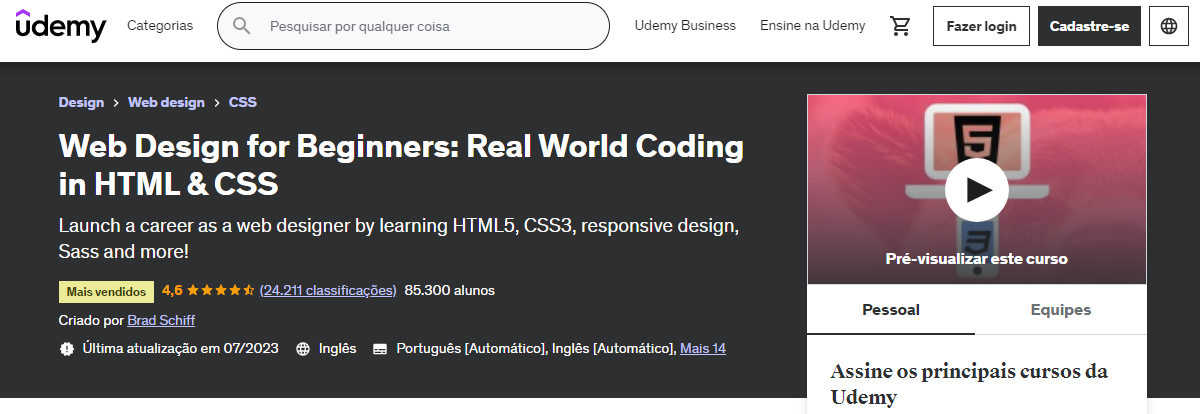Click the course title heading
The height and width of the screenshot is (414, 1200).
point(401,165)
